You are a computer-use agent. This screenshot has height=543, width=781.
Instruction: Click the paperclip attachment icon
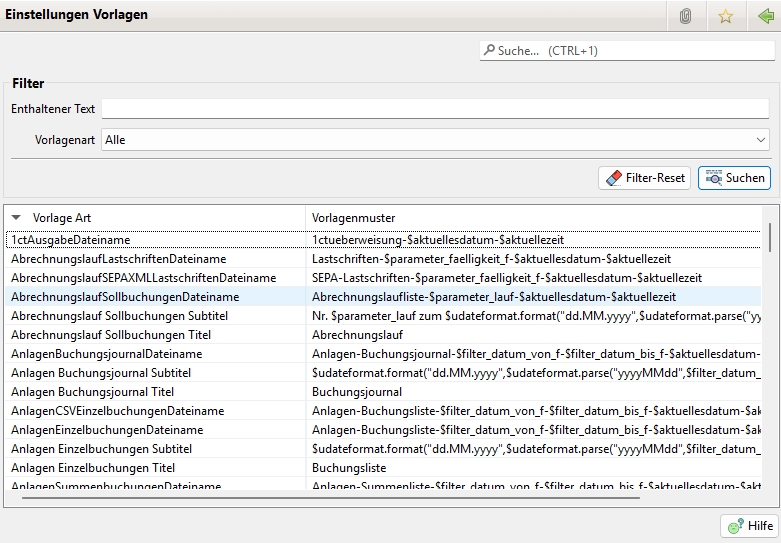coord(685,16)
